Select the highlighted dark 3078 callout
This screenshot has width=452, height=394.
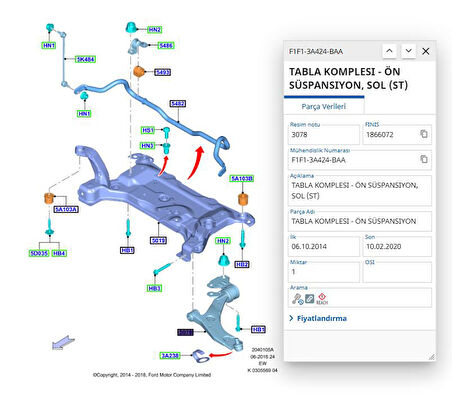point(185,332)
